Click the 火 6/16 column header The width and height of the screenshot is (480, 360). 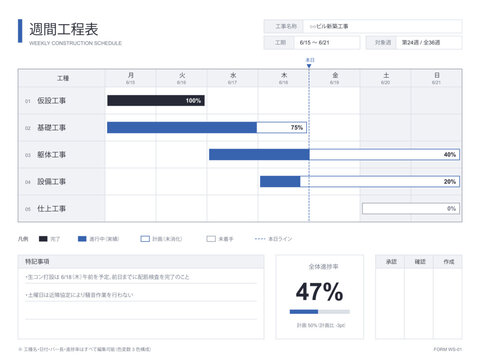[x=182, y=78]
